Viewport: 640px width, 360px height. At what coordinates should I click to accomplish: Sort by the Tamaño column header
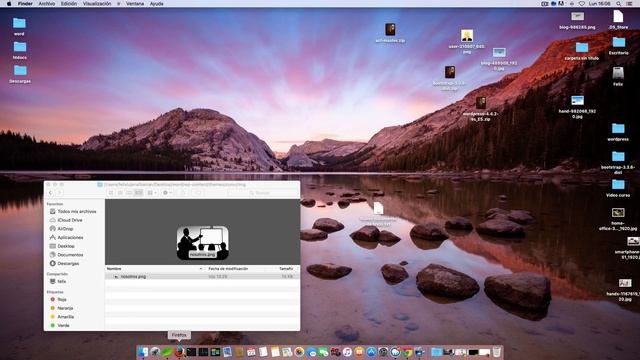(x=286, y=269)
